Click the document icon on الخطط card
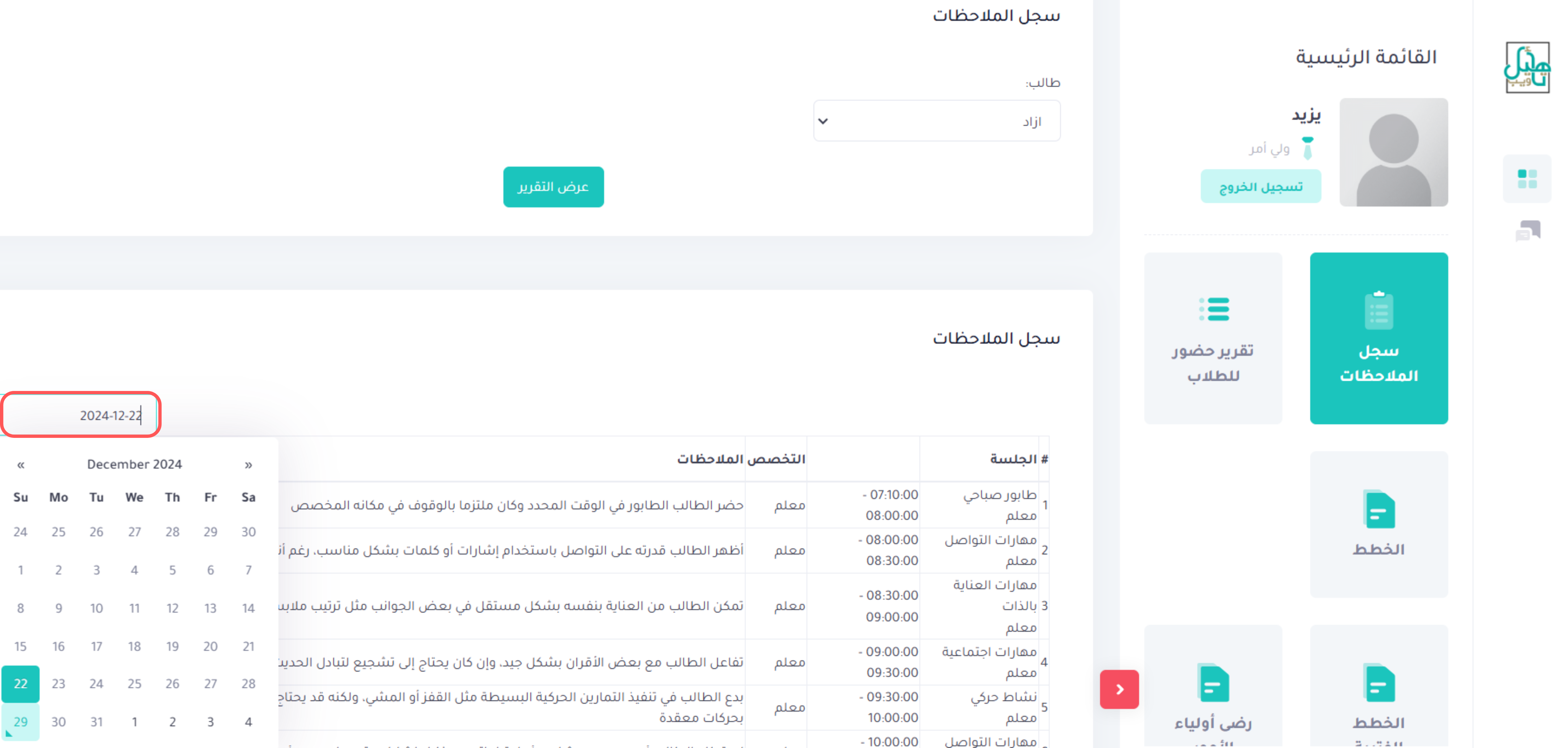This screenshot has width=1568, height=748. [x=1379, y=509]
